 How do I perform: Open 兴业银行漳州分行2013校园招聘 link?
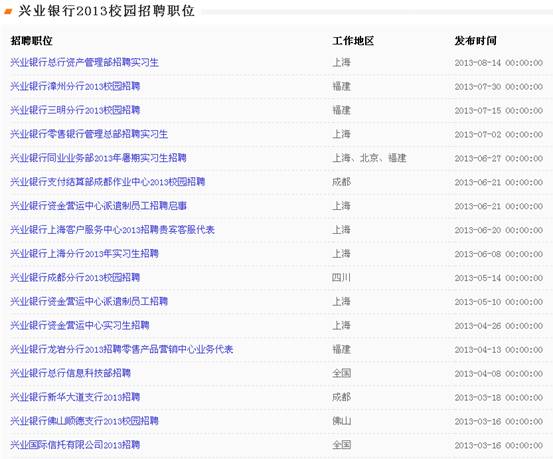point(75,86)
